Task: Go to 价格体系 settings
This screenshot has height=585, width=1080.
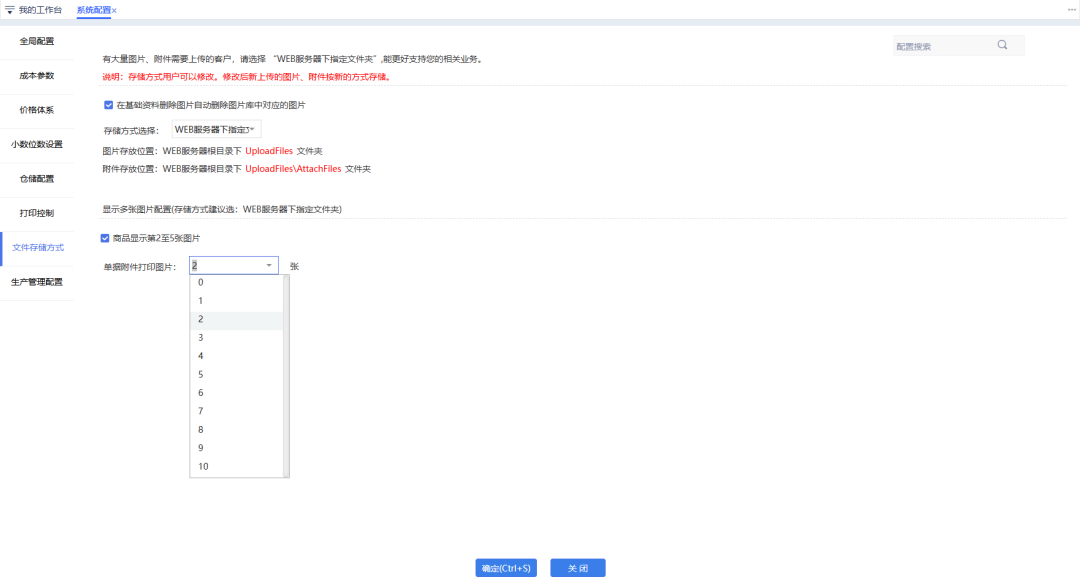Action: point(37,110)
